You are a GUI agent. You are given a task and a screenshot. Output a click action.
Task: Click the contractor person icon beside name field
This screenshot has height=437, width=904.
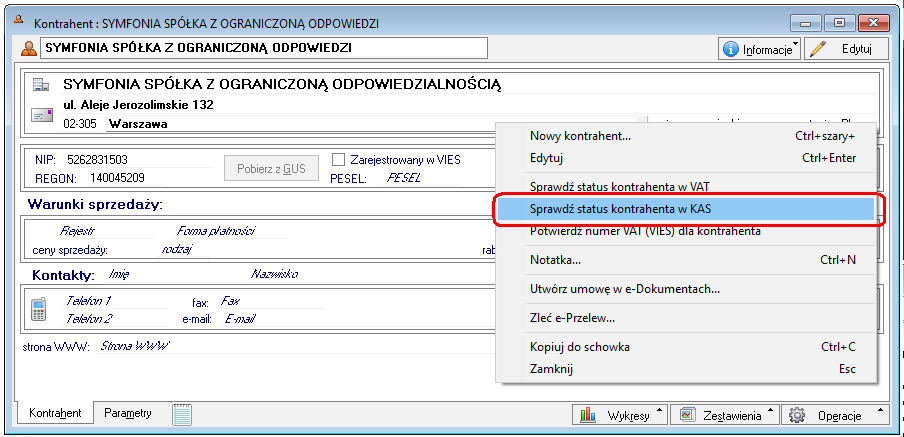pyautogui.click(x=28, y=49)
